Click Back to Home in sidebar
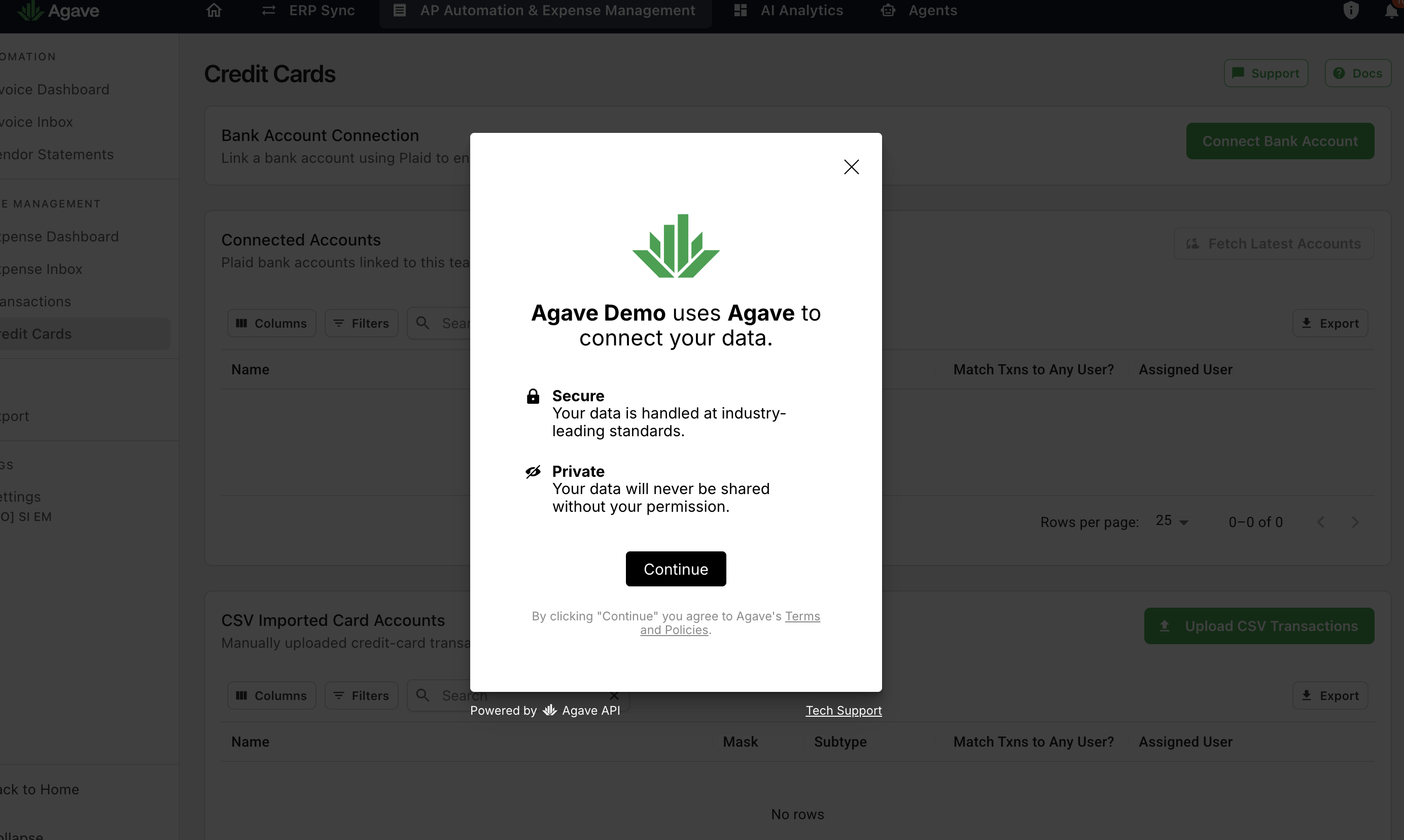 coord(40,789)
